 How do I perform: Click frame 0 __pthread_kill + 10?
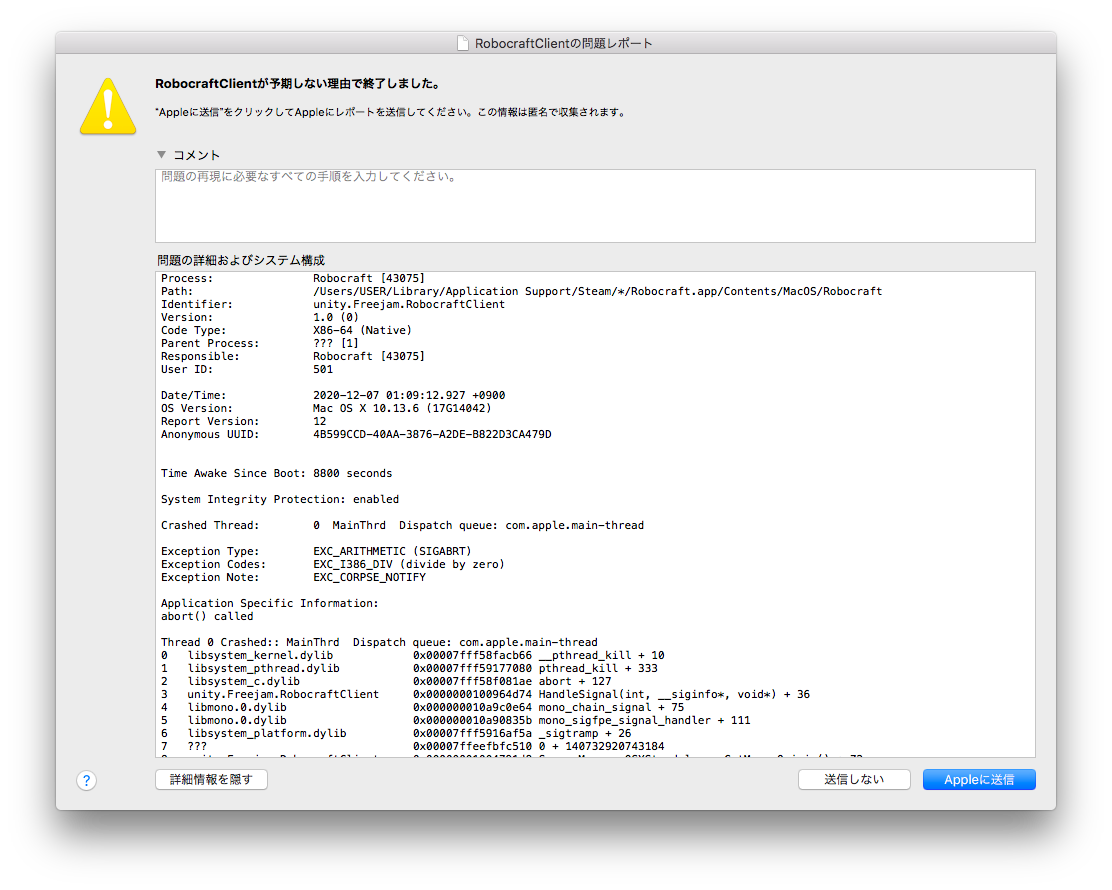click(413, 655)
